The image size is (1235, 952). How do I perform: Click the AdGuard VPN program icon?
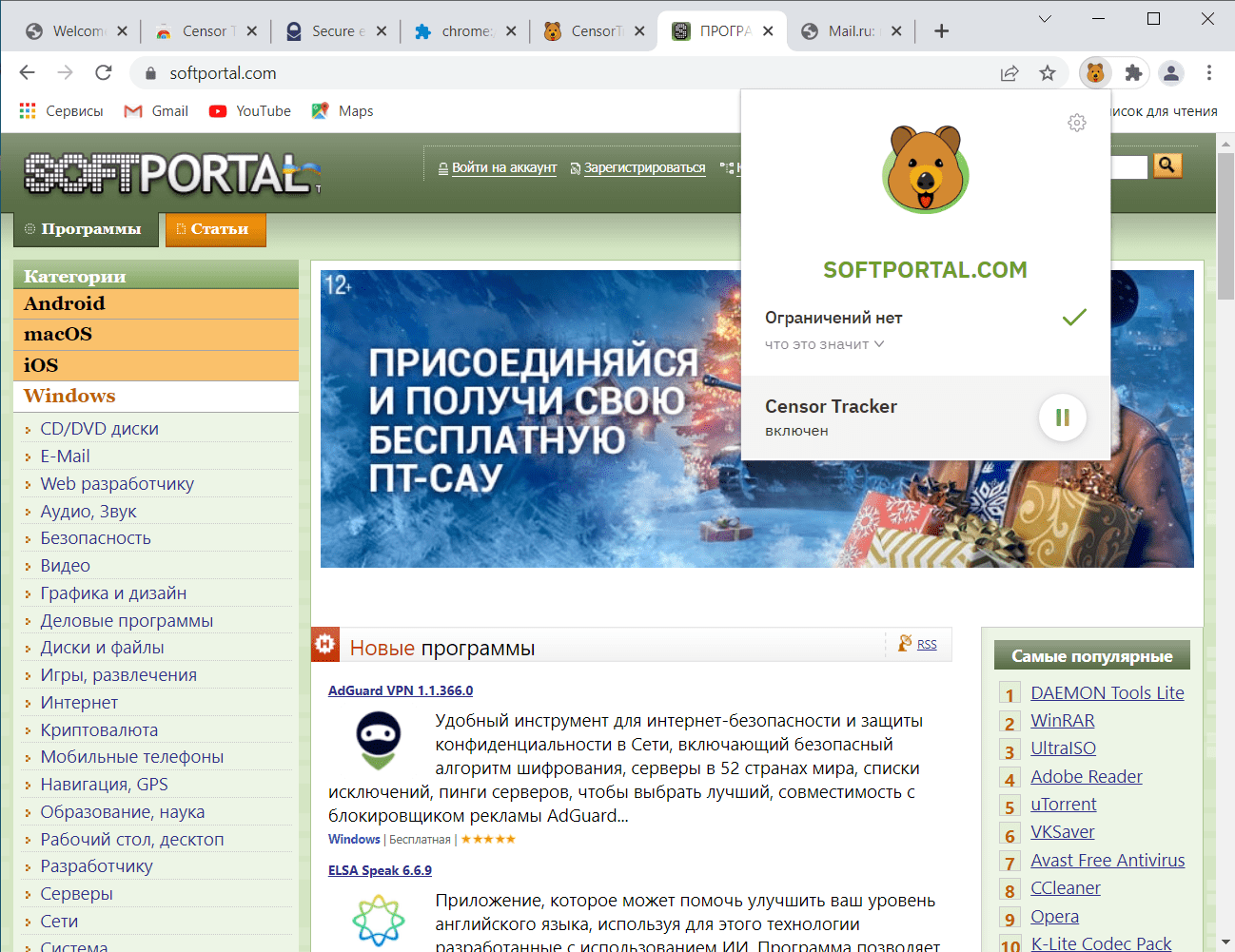[378, 741]
